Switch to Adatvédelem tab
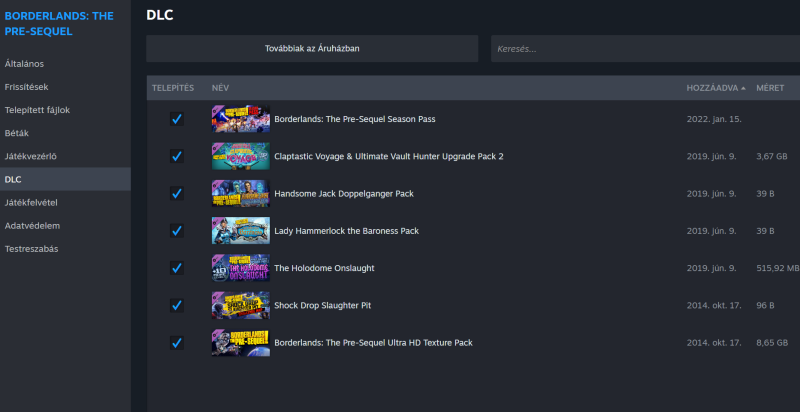 point(65,225)
